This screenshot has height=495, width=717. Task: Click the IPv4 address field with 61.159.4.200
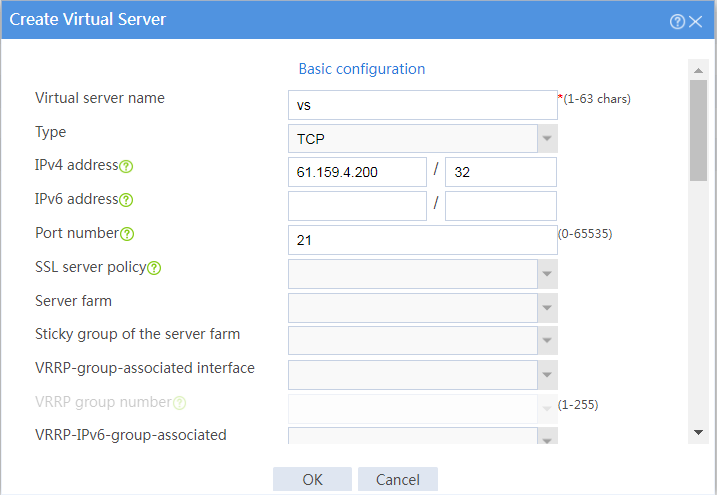click(x=357, y=172)
